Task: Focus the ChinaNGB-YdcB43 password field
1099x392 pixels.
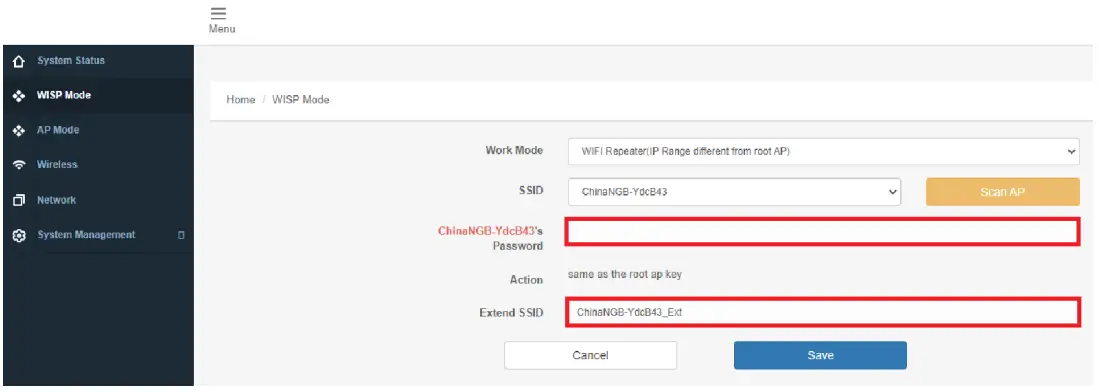Action: (822, 232)
